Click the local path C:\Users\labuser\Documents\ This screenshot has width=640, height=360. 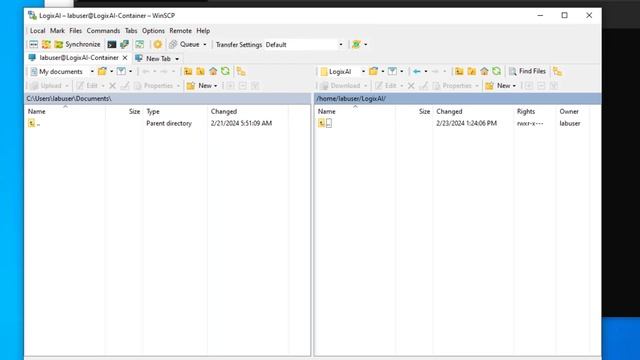click(x=69, y=99)
